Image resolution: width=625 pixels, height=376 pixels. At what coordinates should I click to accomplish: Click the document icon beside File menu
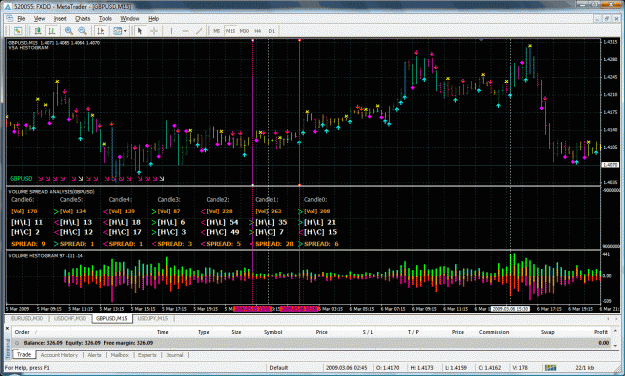coord(9,18)
